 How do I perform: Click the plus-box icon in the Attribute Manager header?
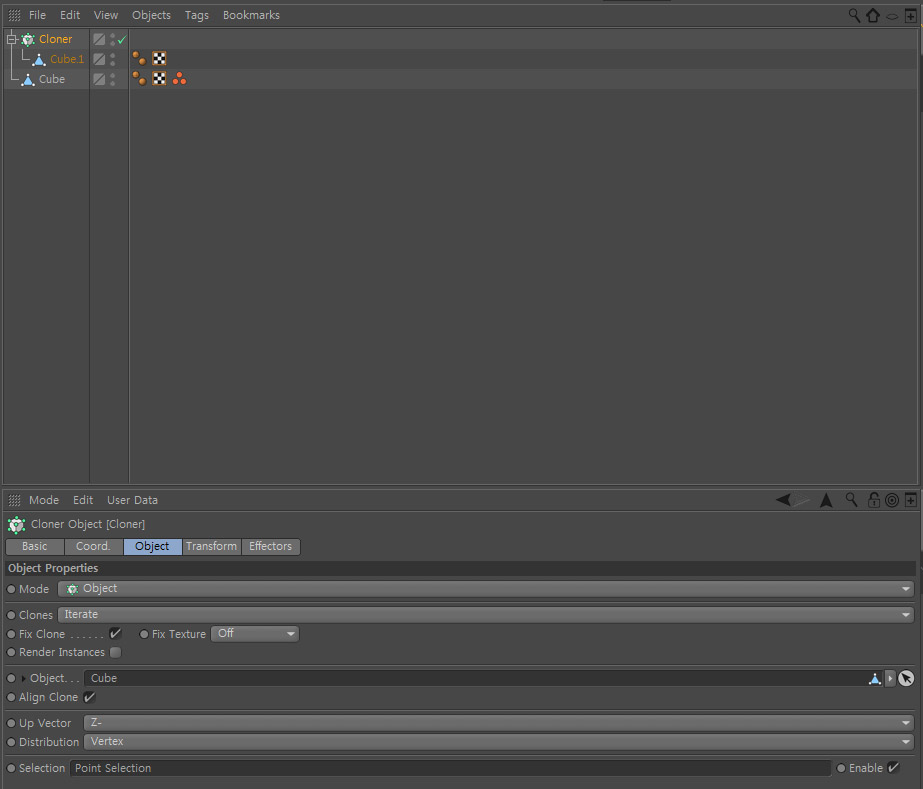pos(911,500)
